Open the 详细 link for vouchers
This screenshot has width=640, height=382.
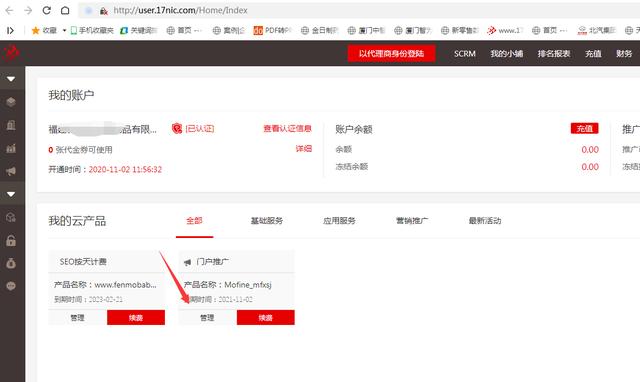tap(304, 149)
